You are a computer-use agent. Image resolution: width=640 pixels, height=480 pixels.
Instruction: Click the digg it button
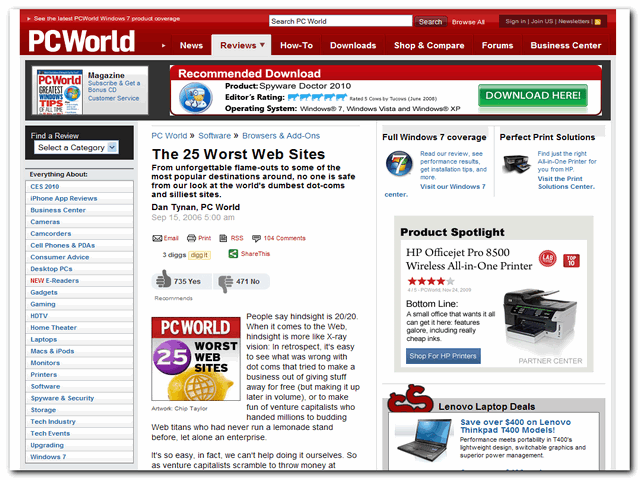(x=199, y=255)
